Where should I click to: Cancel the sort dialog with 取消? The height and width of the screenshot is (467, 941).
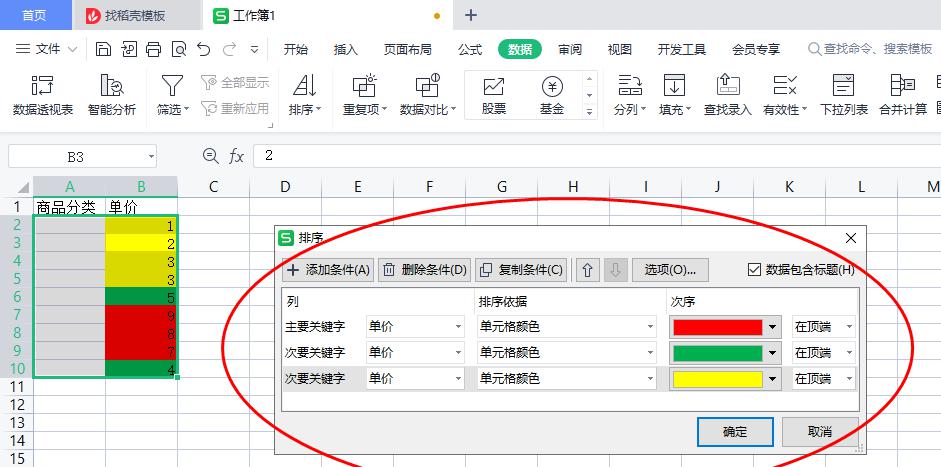coord(820,432)
